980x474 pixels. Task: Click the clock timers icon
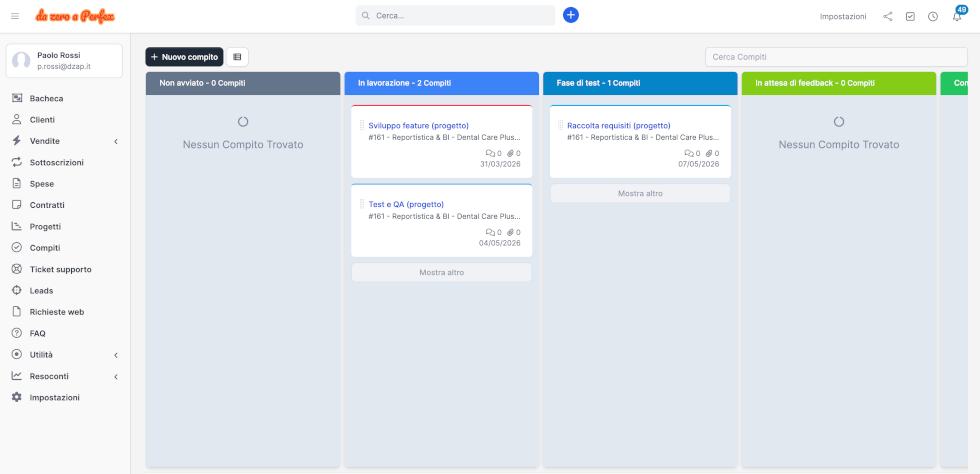(933, 16)
